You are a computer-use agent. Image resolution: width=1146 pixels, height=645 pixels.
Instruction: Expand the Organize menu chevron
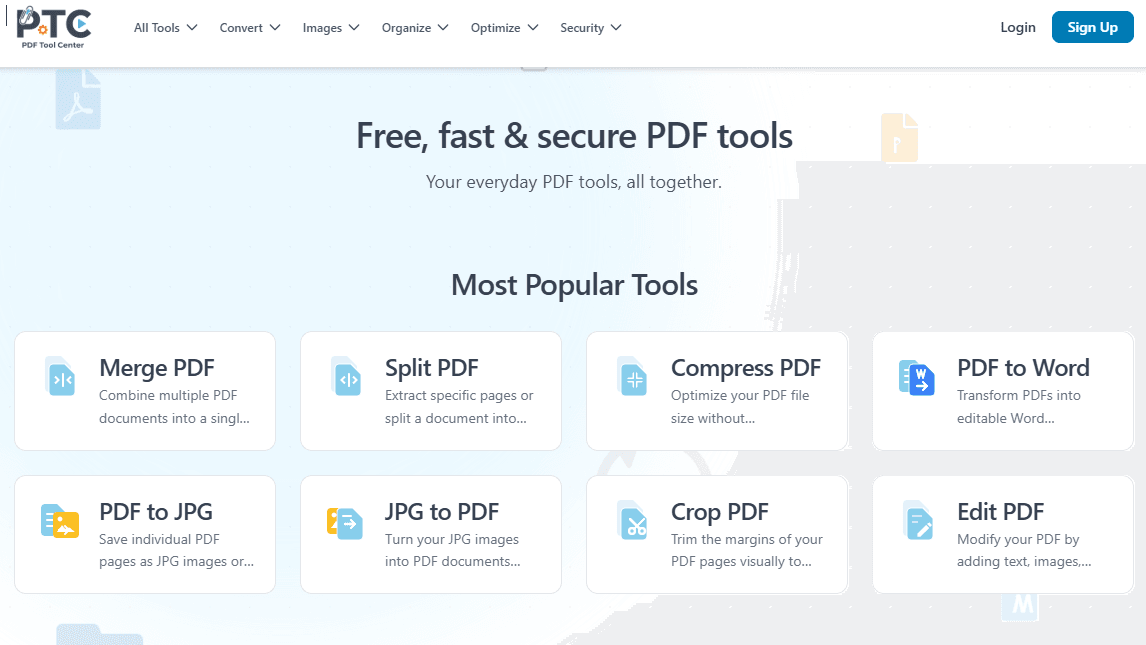click(x=443, y=28)
